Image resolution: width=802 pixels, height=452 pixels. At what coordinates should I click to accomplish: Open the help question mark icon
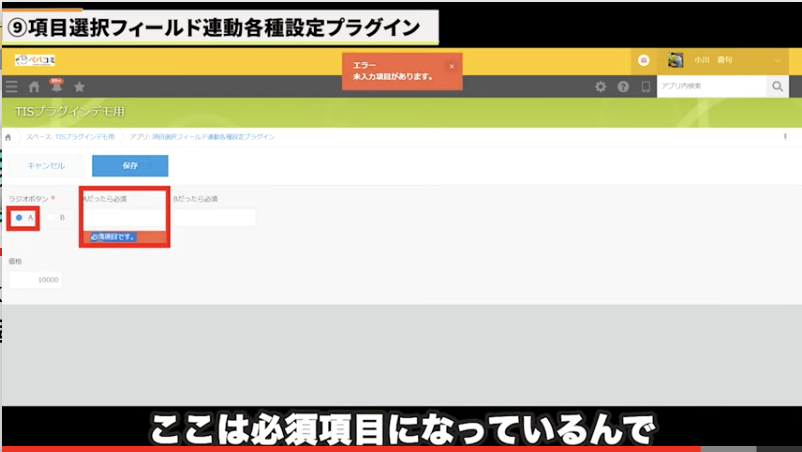click(x=623, y=87)
